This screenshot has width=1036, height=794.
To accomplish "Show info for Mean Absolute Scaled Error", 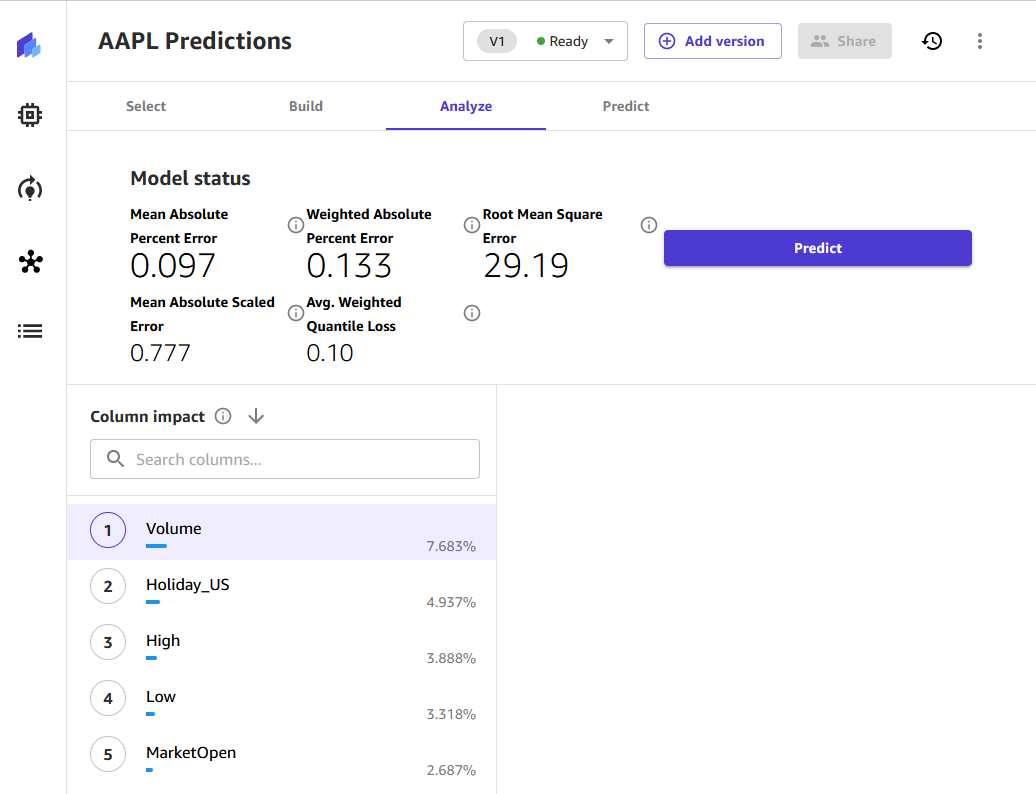I will (295, 313).
